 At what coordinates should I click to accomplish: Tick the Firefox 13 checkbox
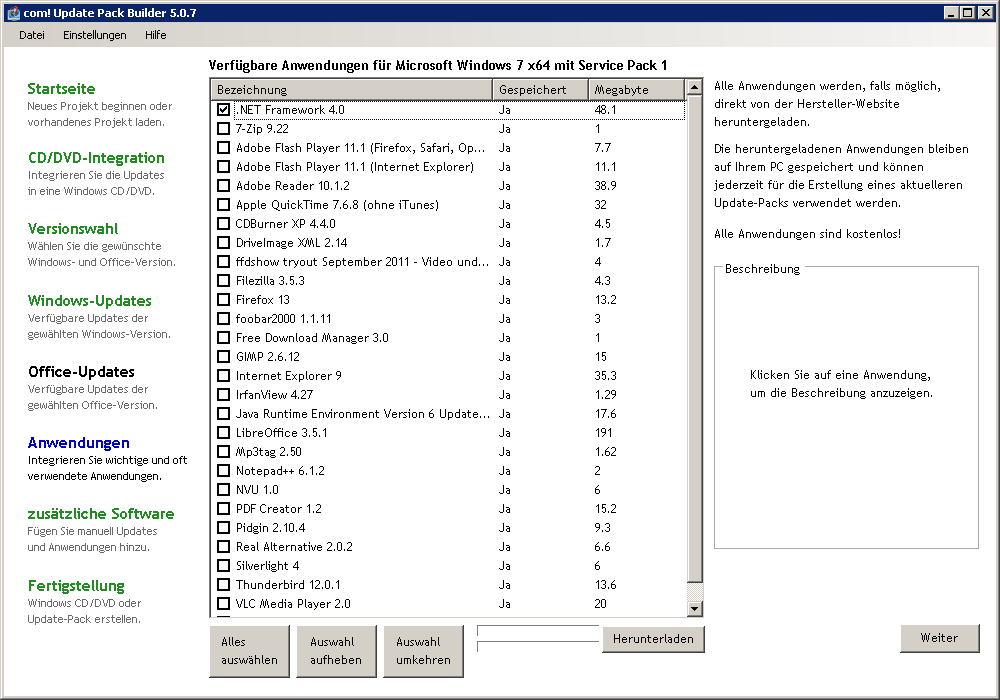(223, 300)
